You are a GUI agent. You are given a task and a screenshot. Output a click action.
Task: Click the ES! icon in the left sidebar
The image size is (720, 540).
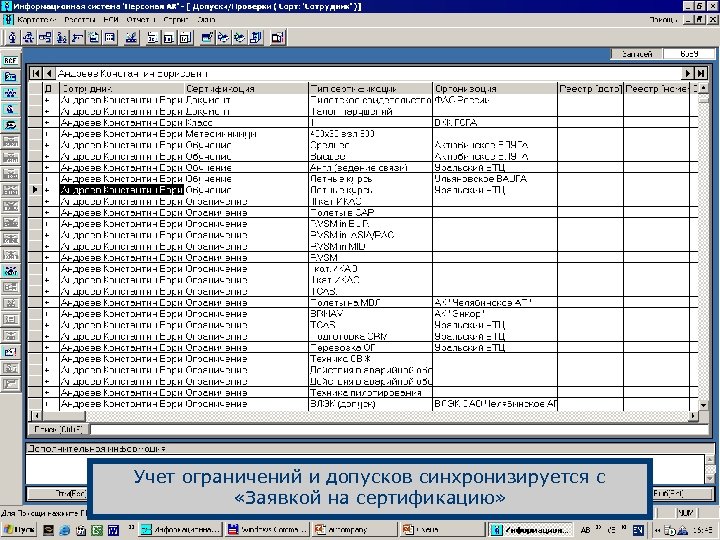point(10,352)
